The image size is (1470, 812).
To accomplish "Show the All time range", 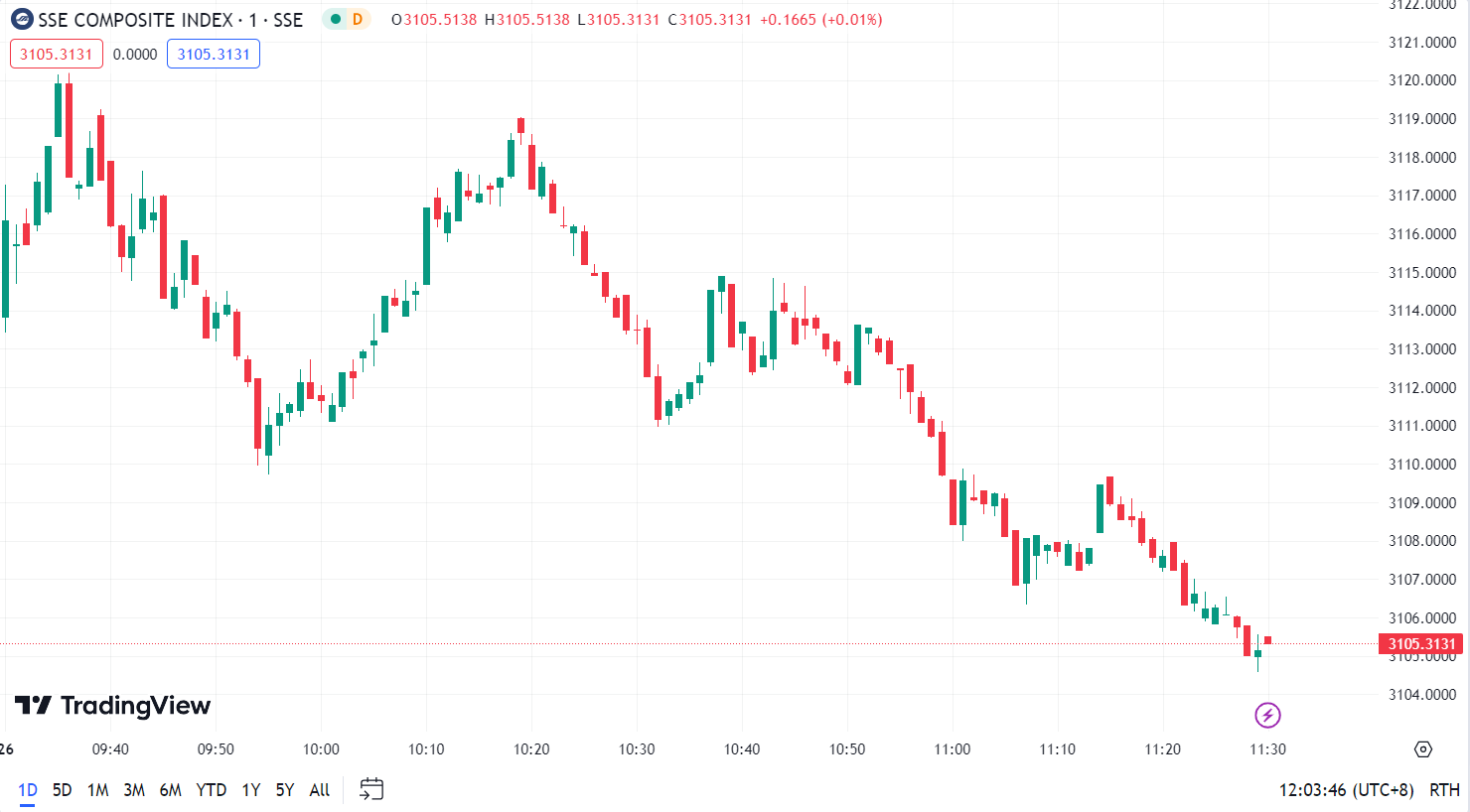I will pyautogui.click(x=320, y=790).
